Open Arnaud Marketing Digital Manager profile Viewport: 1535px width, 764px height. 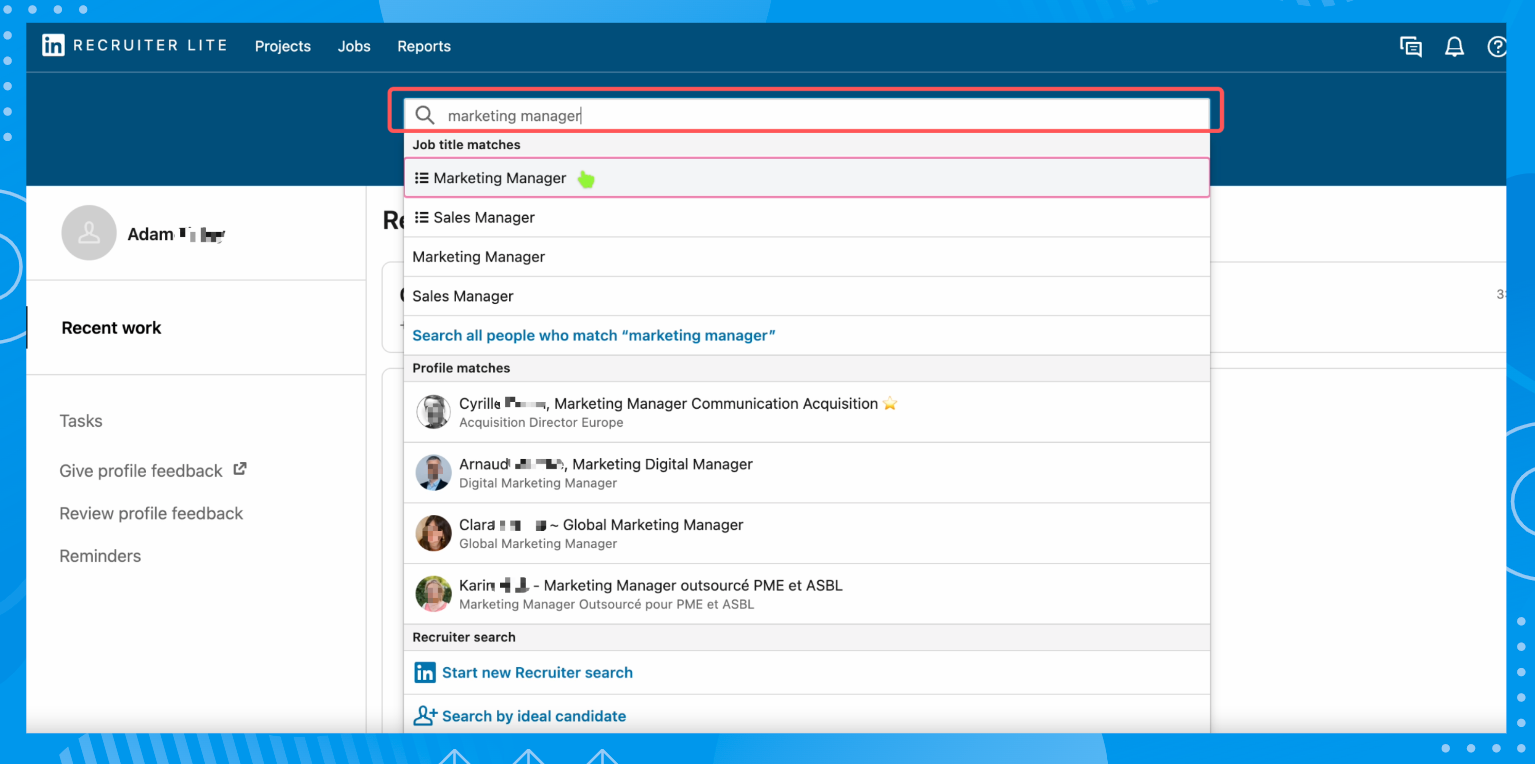tap(807, 473)
